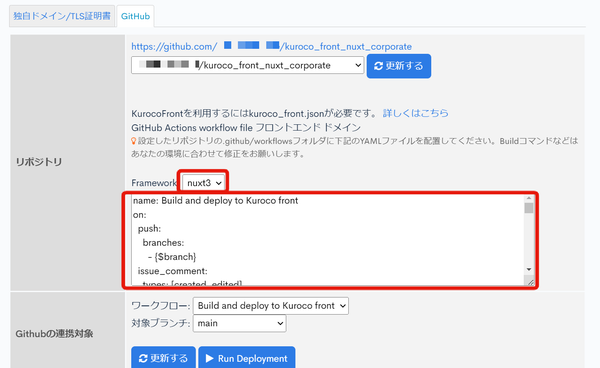The image size is (600, 368).
Task: Open the 詳しくはこちら link
Action: [x=416, y=113]
